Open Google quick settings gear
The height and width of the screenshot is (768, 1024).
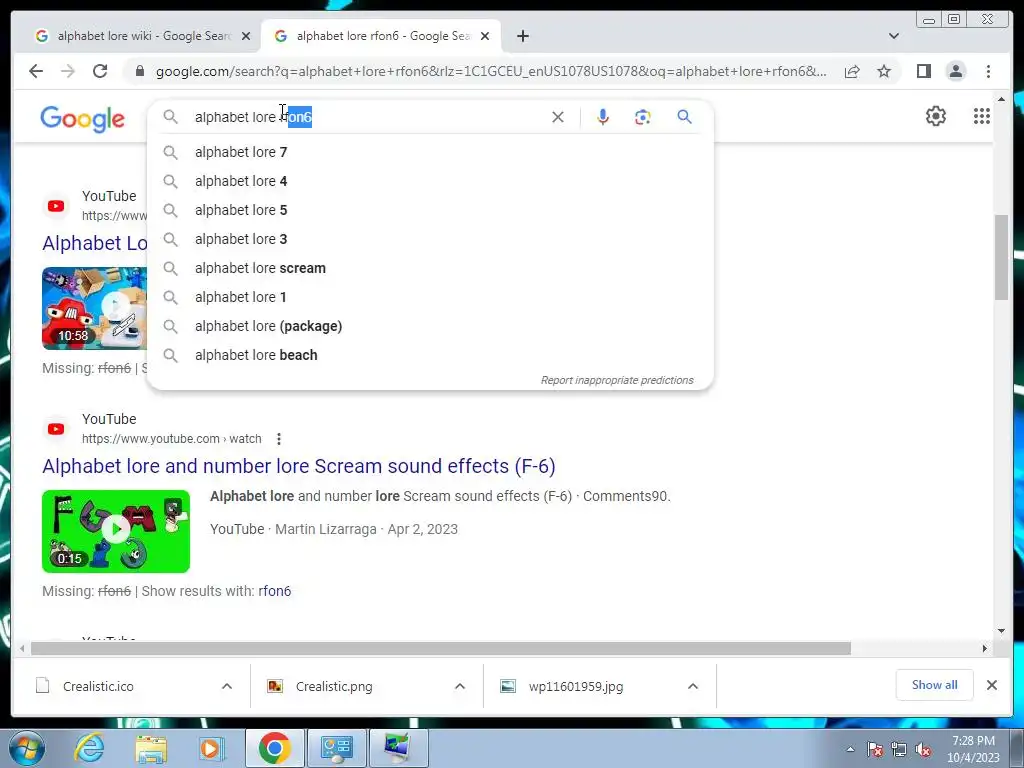[x=935, y=116]
